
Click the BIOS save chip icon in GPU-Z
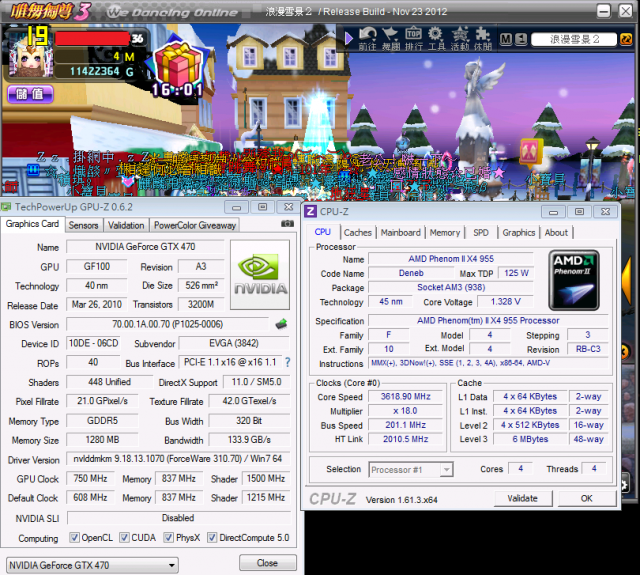click(x=281, y=324)
